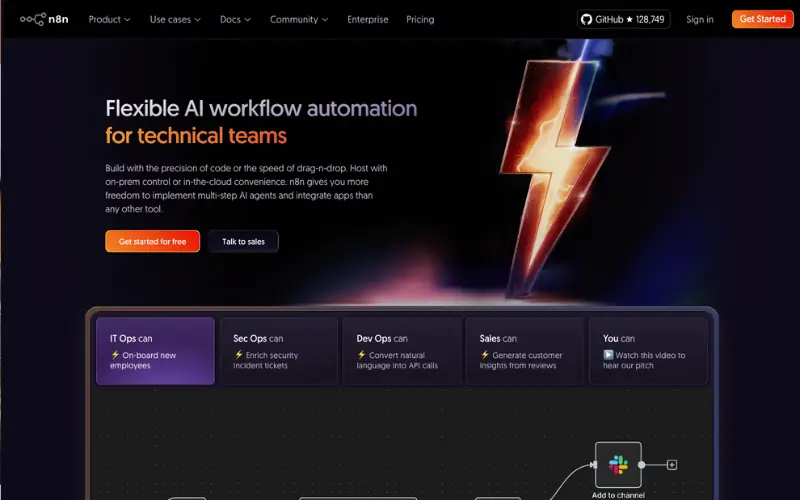Click Sign in link
Screen dimensions: 800x500
point(699,19)
